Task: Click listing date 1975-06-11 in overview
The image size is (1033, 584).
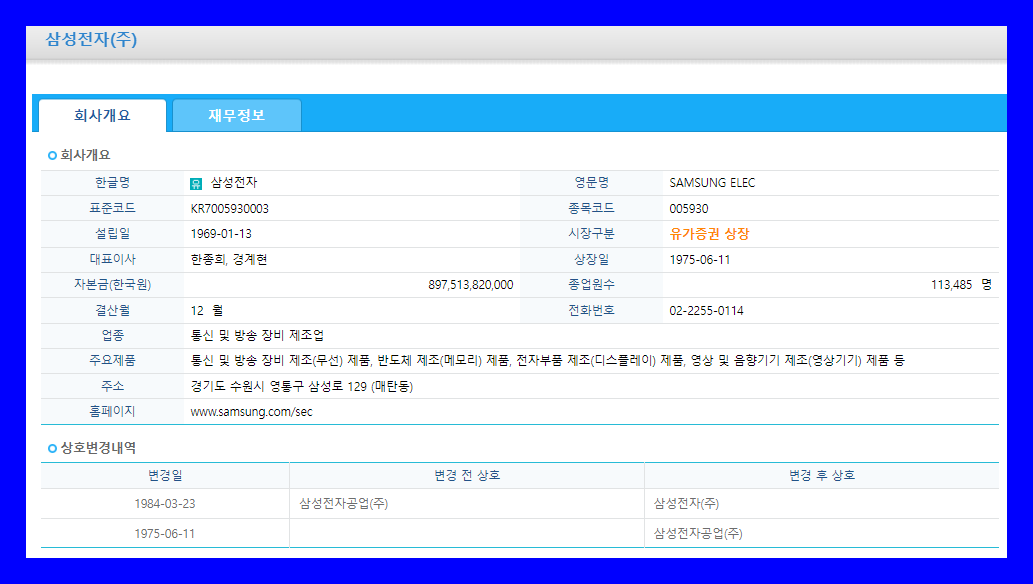Action: 700,259
